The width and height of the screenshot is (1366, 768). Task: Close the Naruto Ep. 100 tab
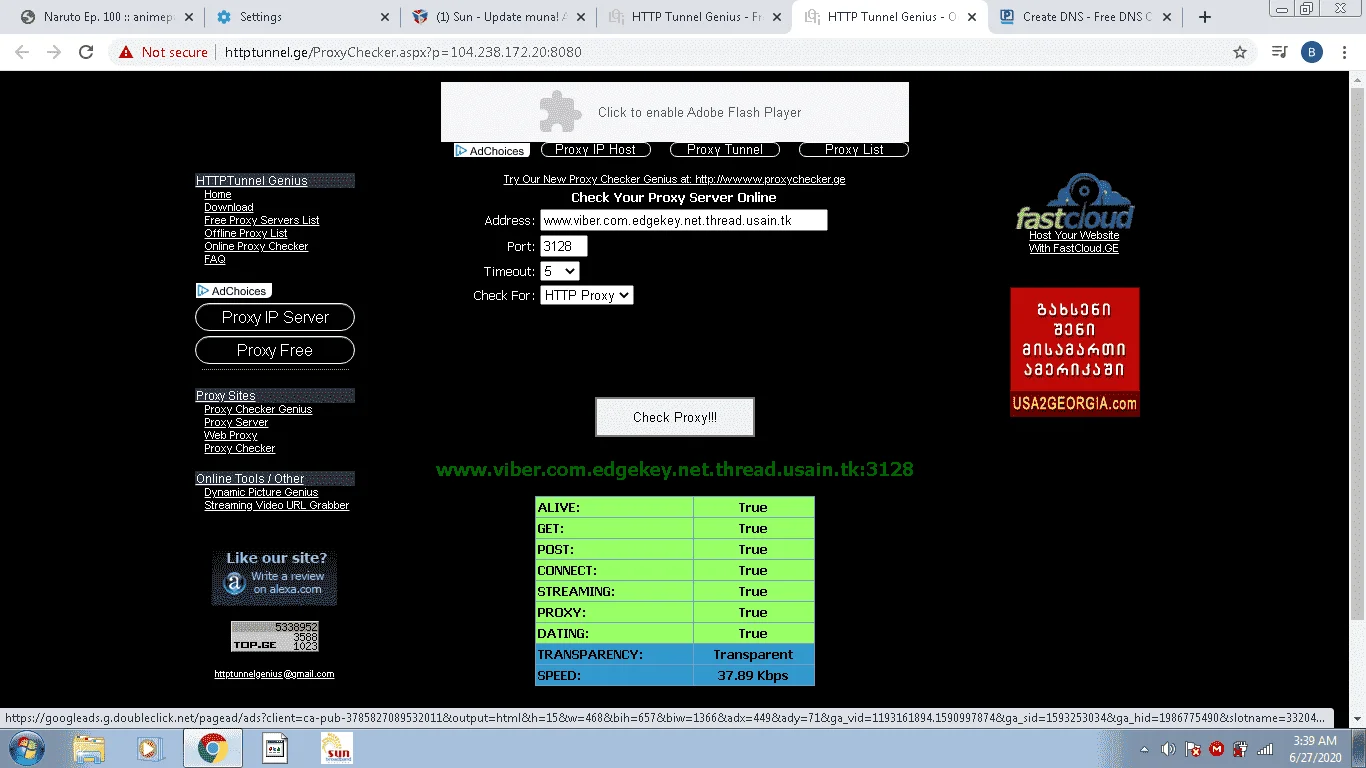click(190, 17)
